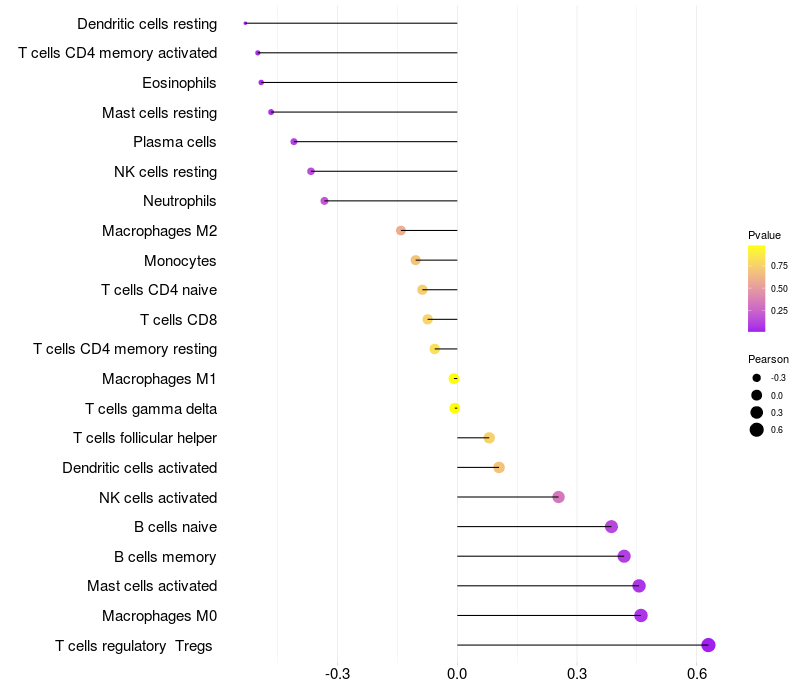Click the T cells regulatory Tregs data point
800x700 pixels.
tap(708, 645)
